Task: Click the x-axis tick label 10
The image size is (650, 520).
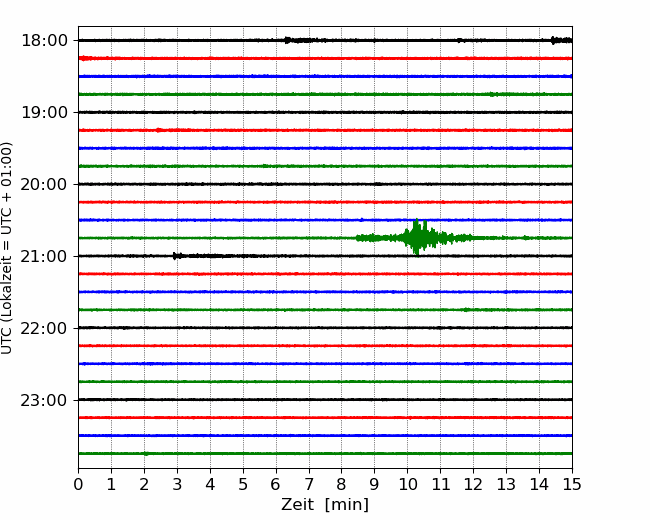Action: click(407, 484)
